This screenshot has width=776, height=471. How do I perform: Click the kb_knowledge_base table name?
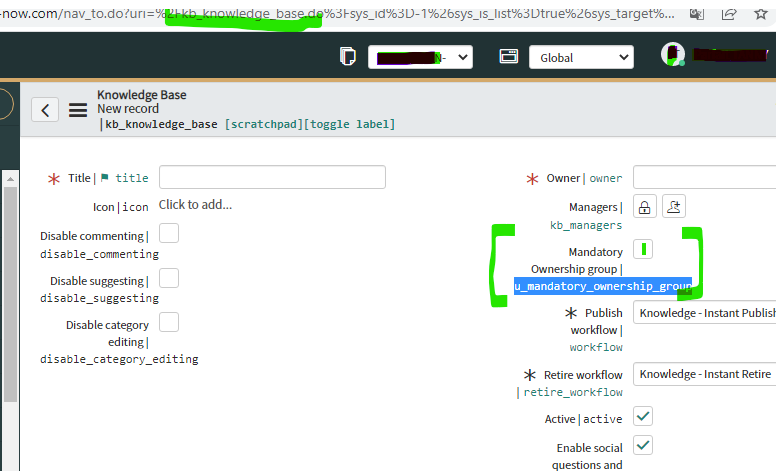click(161, 124)
